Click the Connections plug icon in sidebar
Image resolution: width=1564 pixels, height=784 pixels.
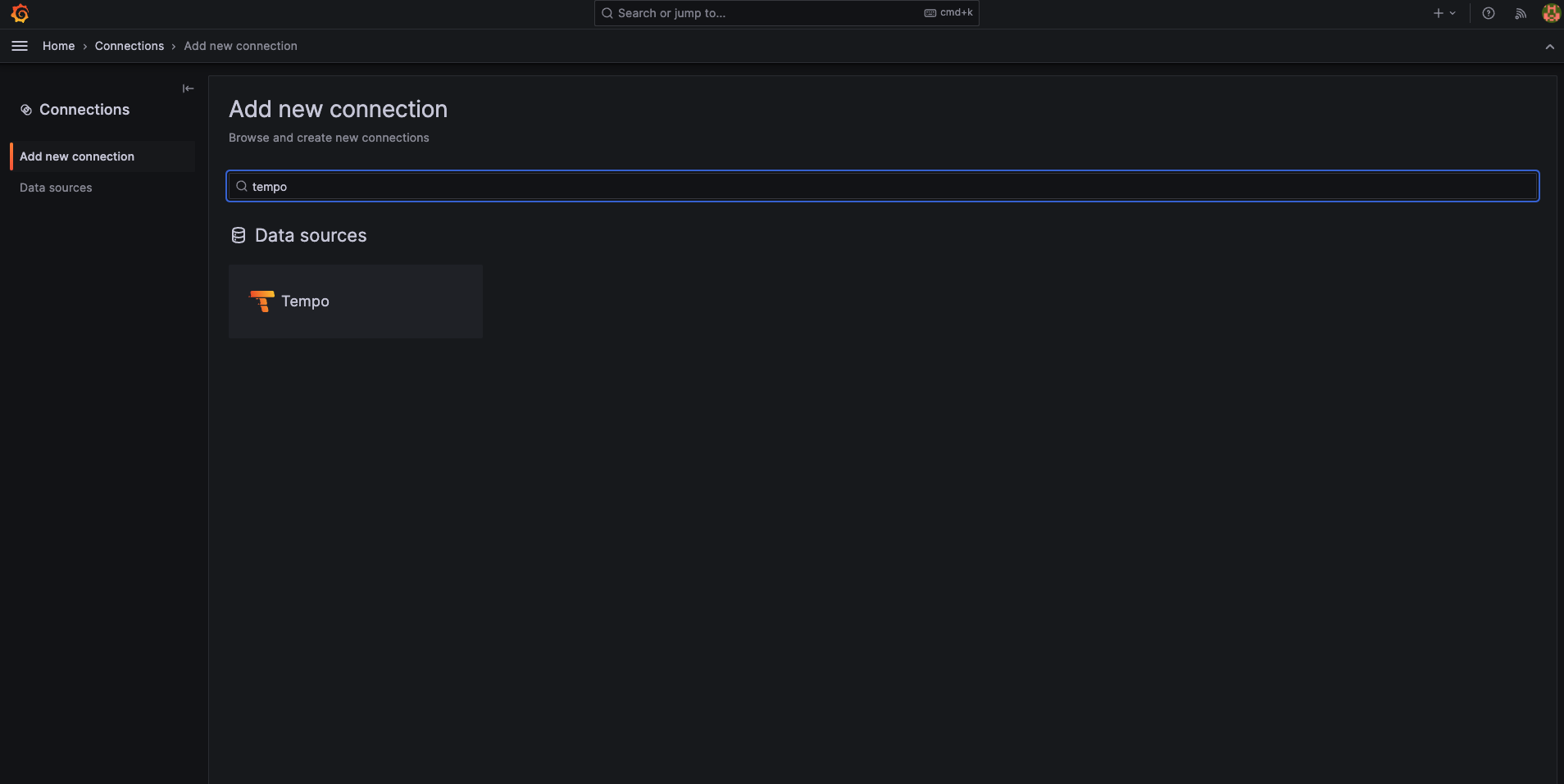click(x=26, y=110)
